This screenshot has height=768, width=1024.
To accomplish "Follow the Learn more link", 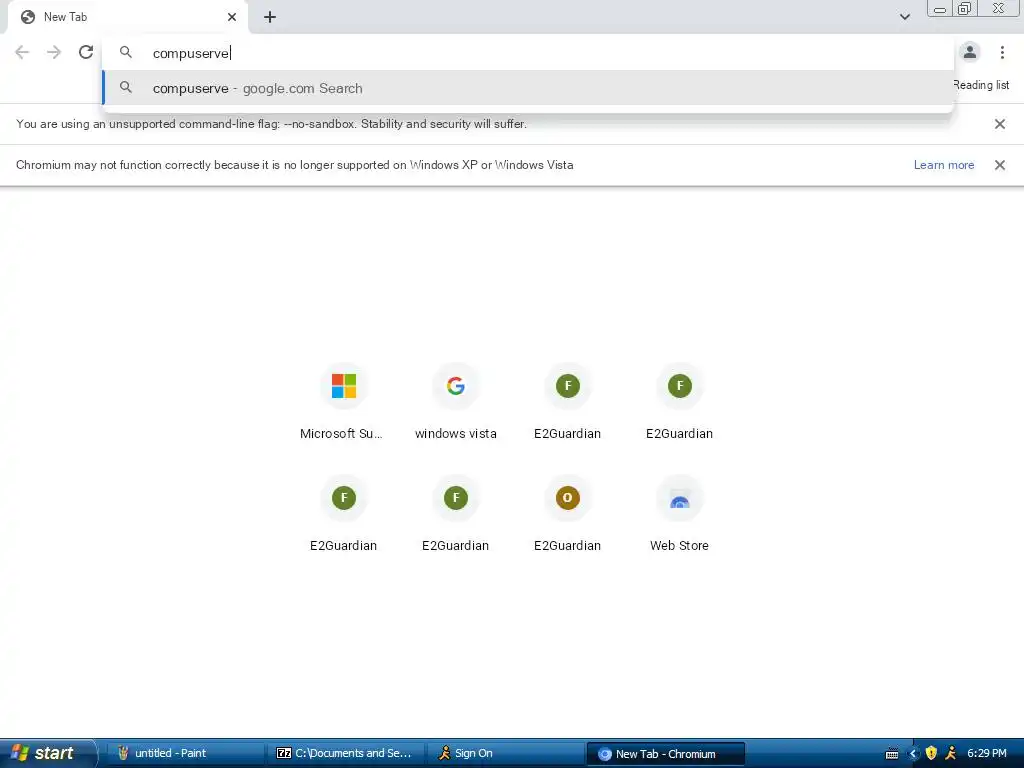I will pos(944,165).
